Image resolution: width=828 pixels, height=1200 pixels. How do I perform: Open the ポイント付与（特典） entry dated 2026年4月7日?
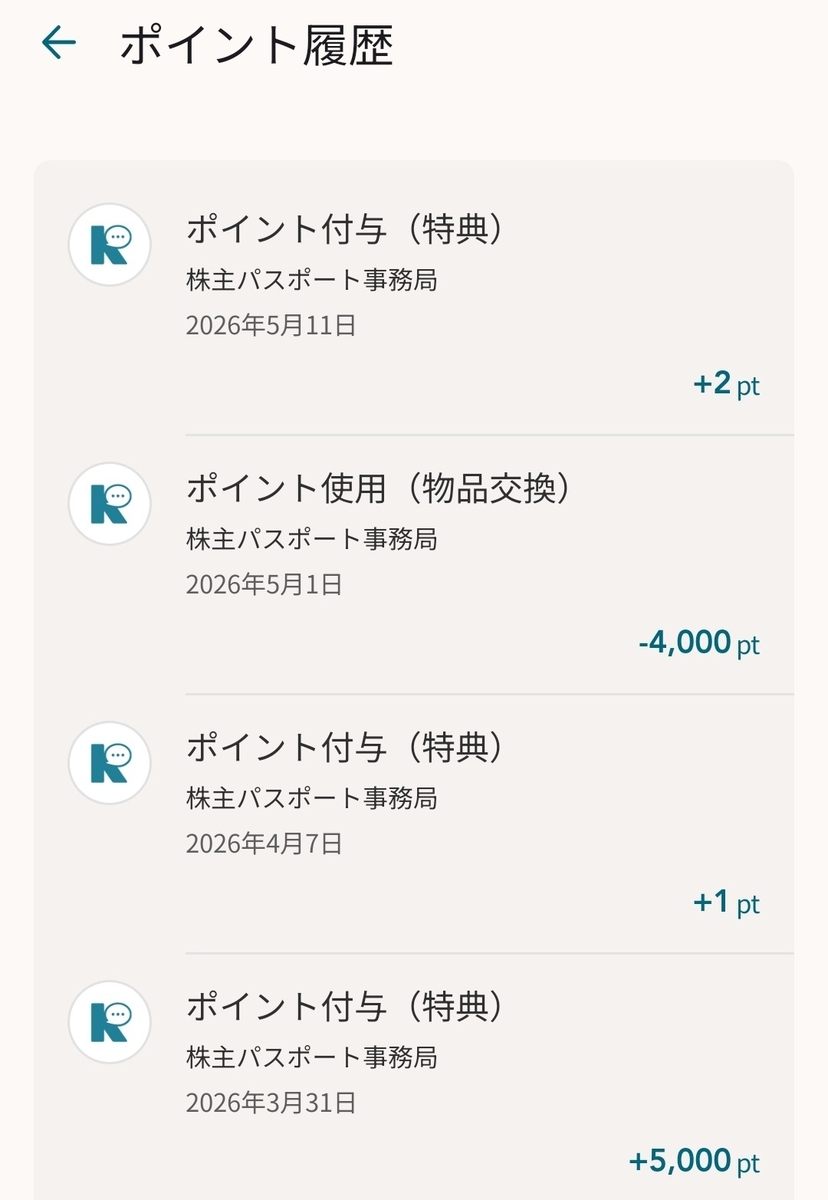414,824
